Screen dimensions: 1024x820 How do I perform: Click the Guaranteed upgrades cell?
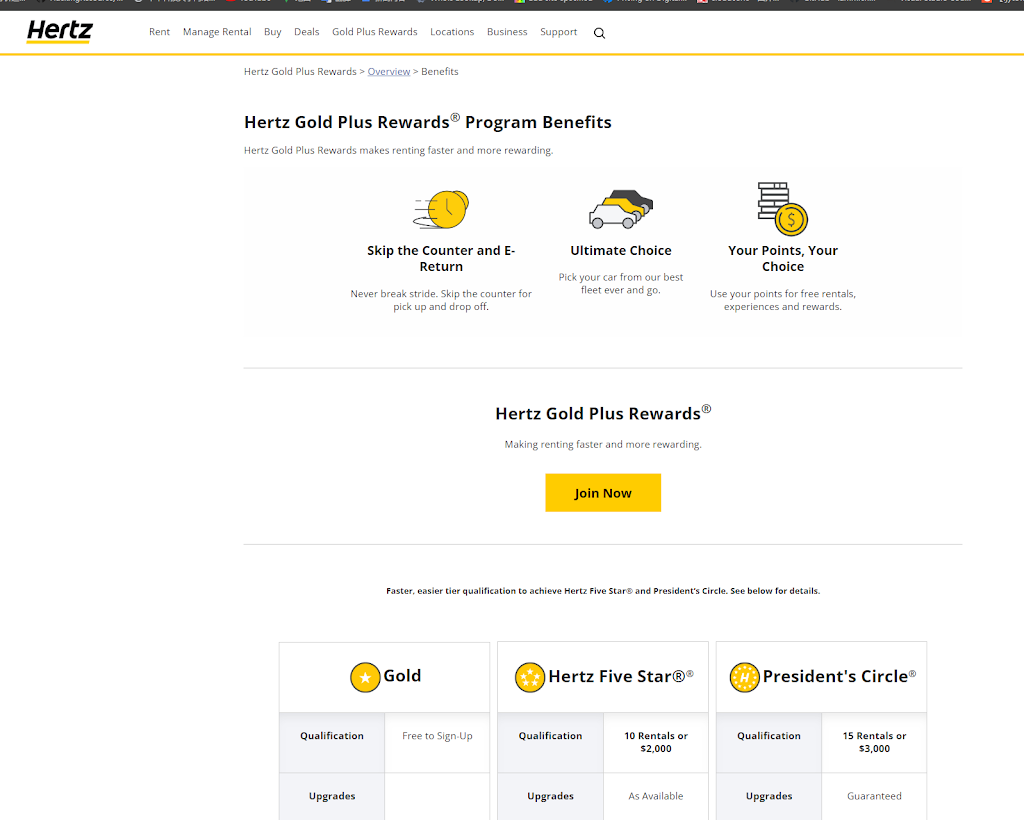[x=874, y=796]
